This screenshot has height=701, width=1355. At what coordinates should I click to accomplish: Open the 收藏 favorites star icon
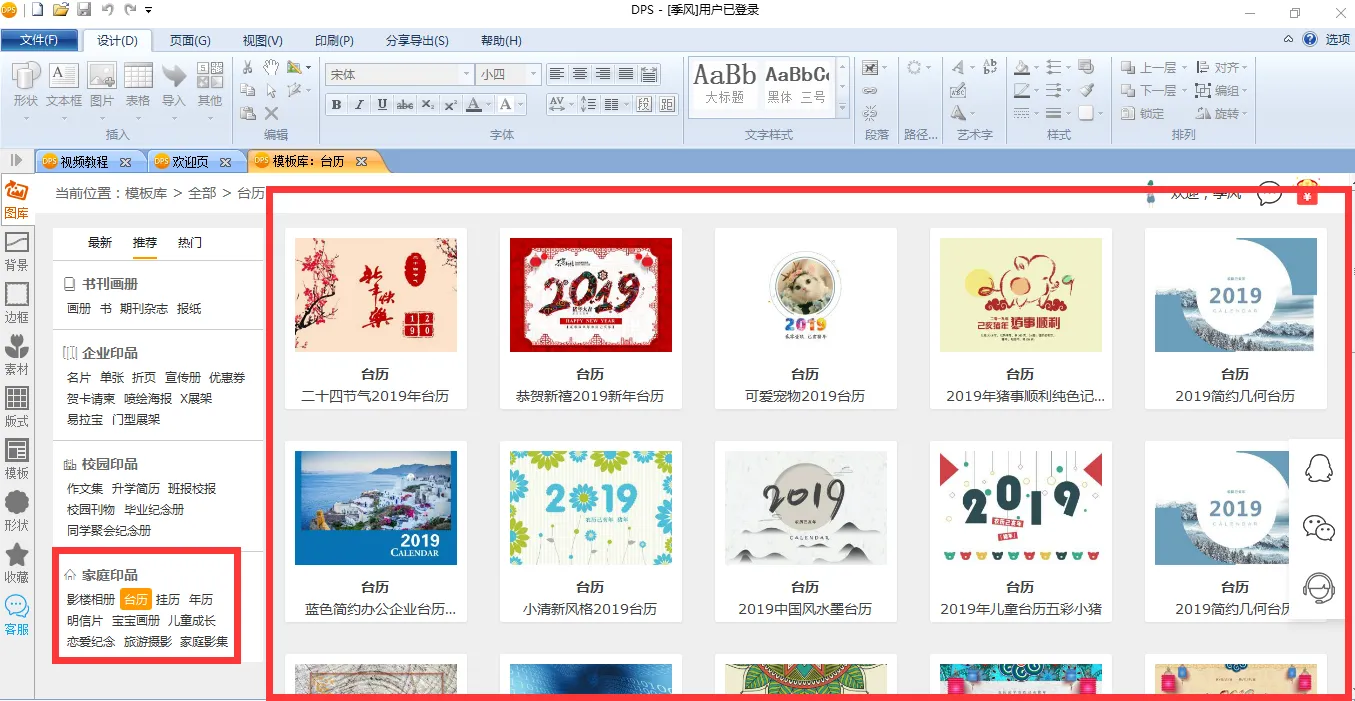pos(16,563)
